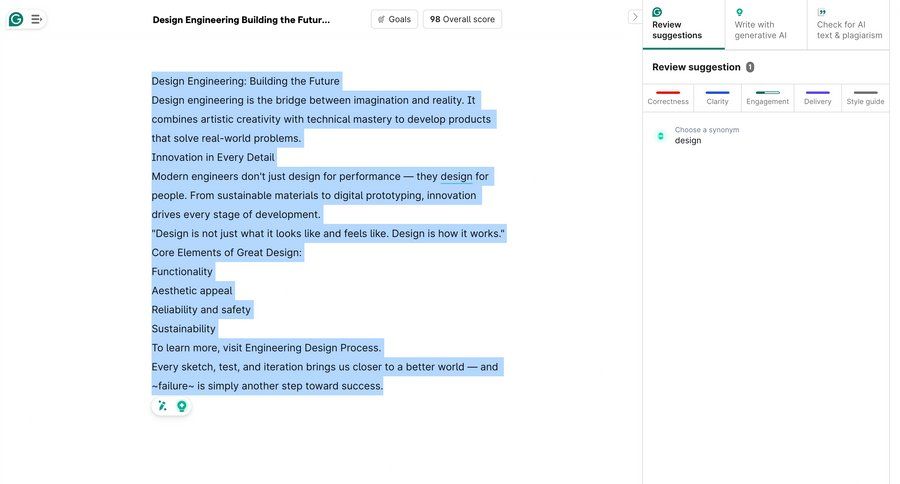The width and height of the screenshot is (900, 484).
Task: Click the suggestion count badge
Action: click(x=750, y=67)
